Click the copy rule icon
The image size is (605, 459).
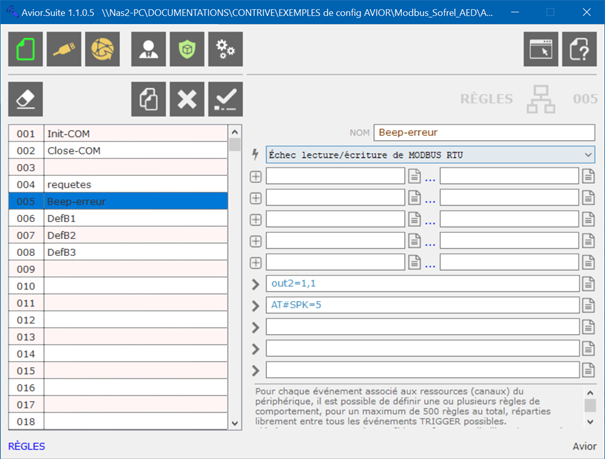point(148,99)
